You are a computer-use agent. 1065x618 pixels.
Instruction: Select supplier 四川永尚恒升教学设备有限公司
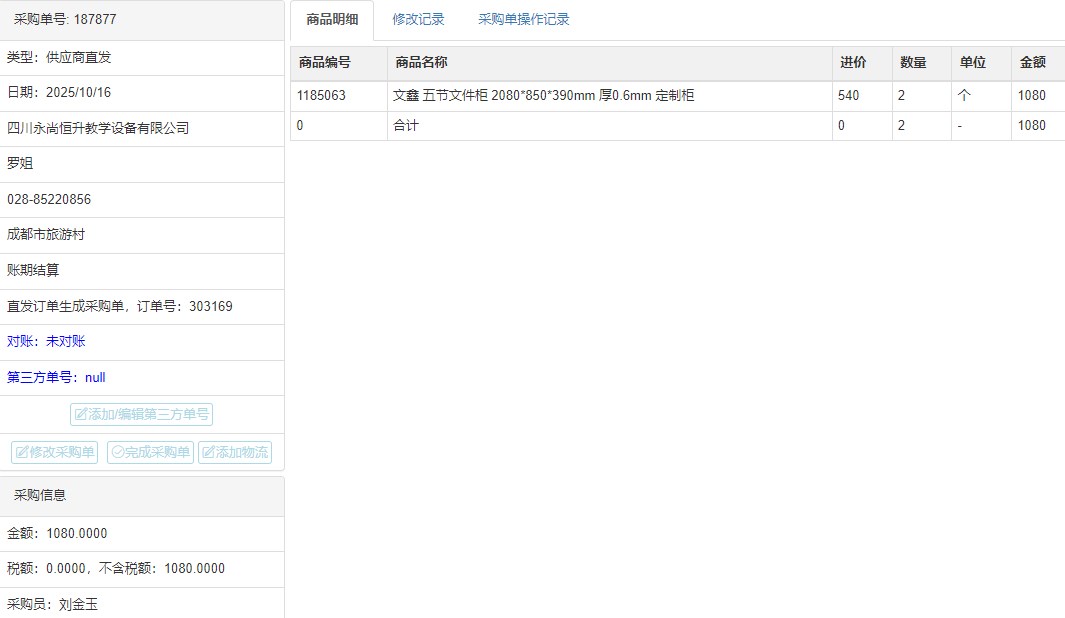(98, 128)
